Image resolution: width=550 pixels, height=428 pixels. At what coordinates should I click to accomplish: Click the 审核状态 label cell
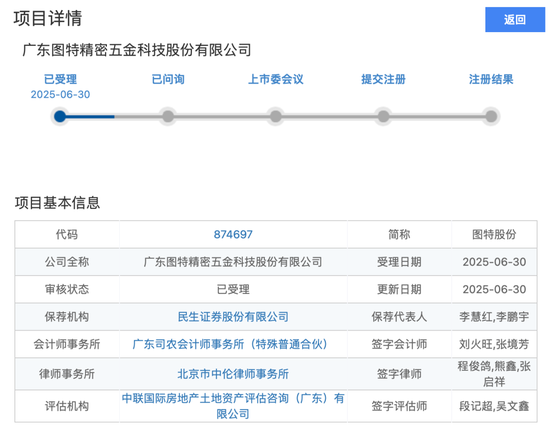click(x=67, y=289)
